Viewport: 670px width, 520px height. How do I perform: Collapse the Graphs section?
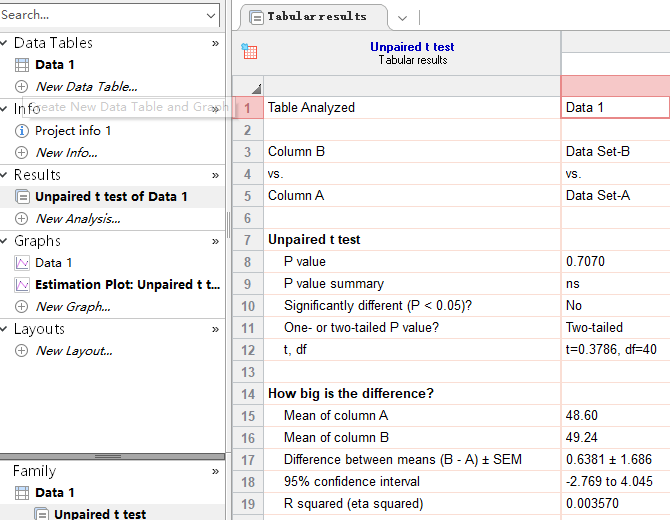pyautogui.click(x=4, y=241)
